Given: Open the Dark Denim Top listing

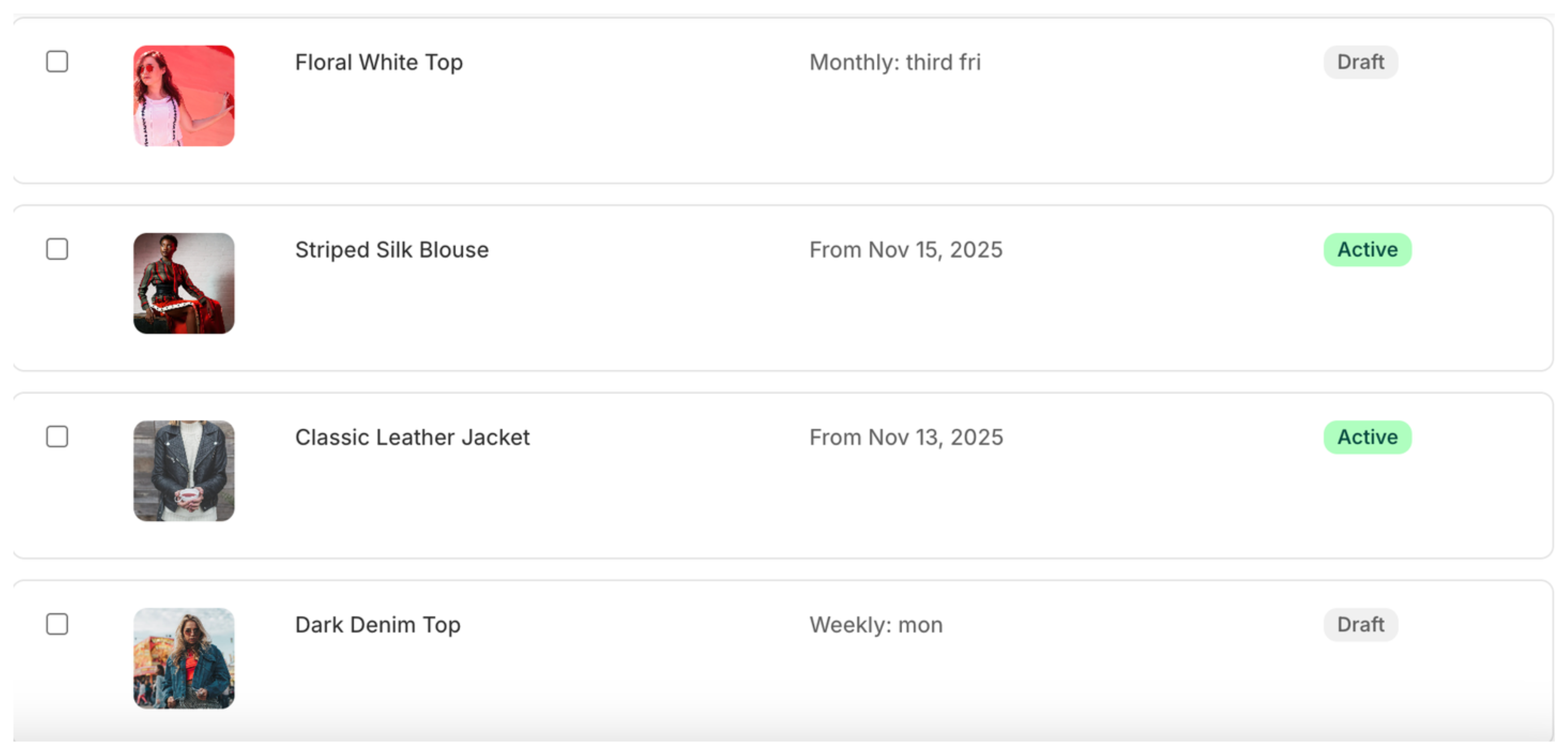Looking at the screenshot, I should click(377, 624).
